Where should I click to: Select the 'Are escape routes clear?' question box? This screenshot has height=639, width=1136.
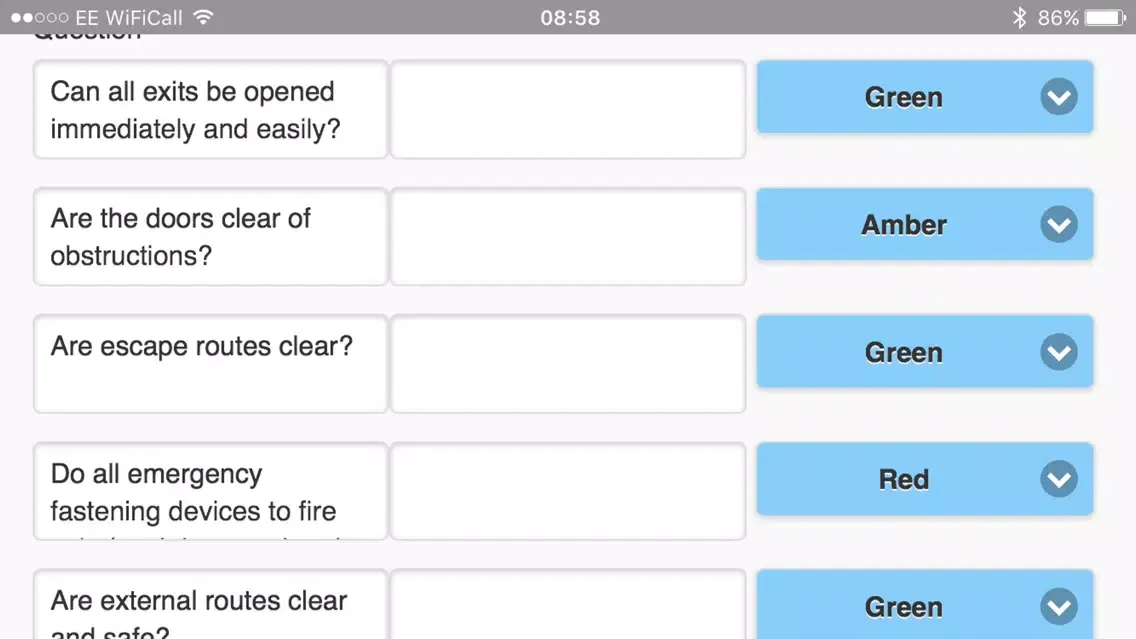(x=210, y=363)
